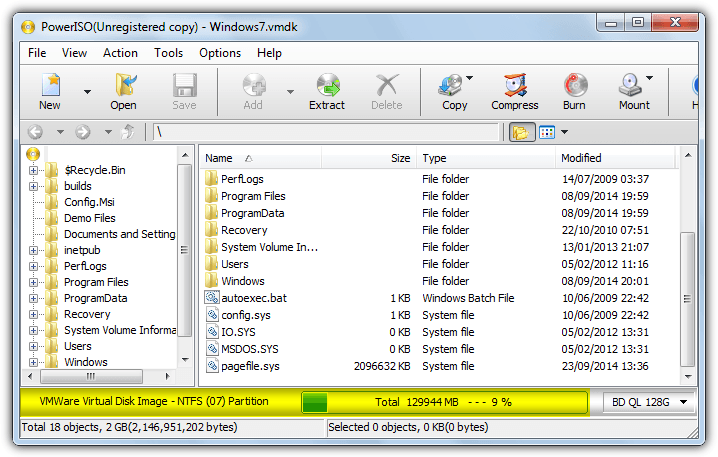Image resolution: width=718 pixels, height=457 pixels.
Task: Expand the builds tree node
Action: [33, 186]
